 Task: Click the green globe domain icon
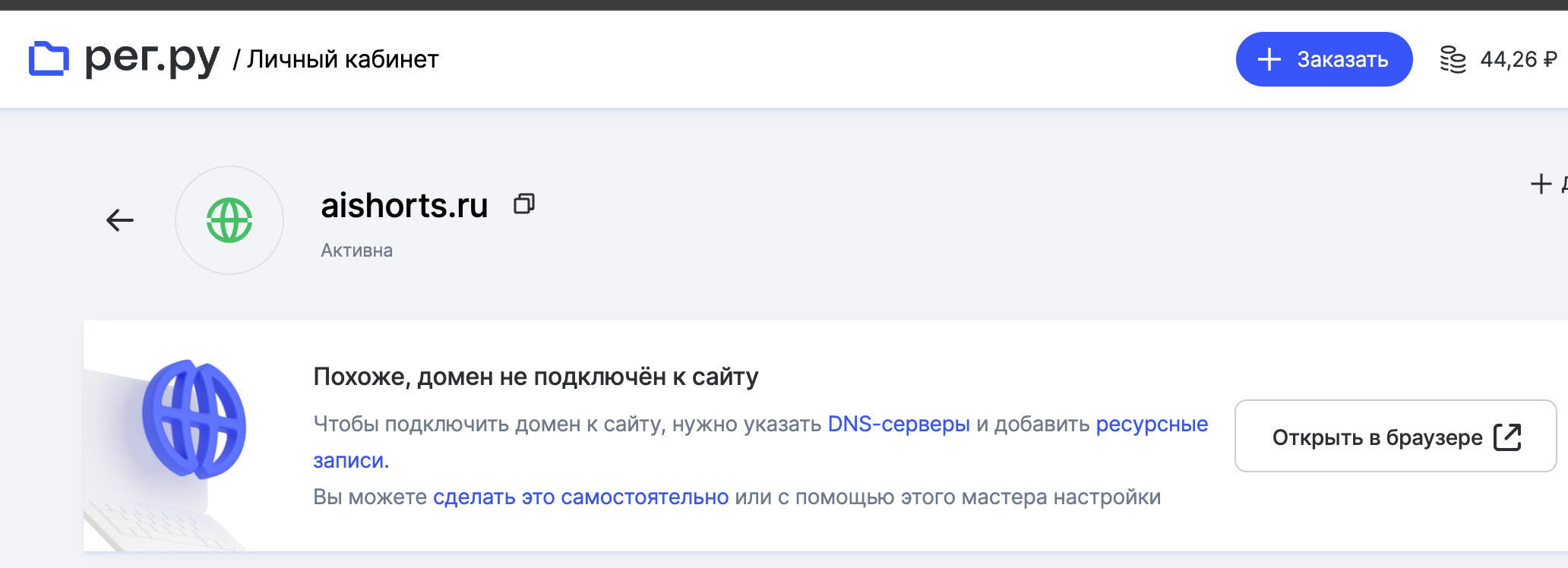[x=229, y=220]
